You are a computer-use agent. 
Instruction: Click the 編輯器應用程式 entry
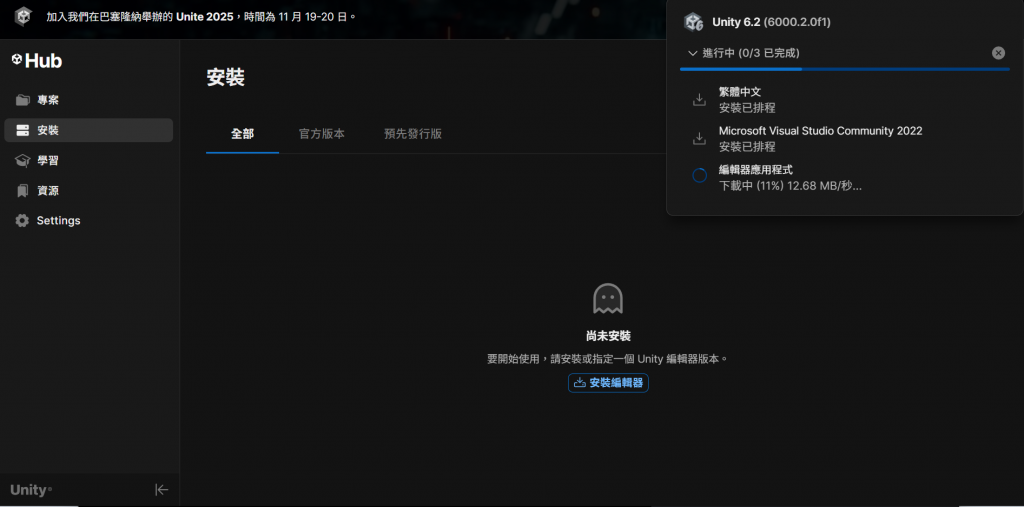click(x=756, y=169)
